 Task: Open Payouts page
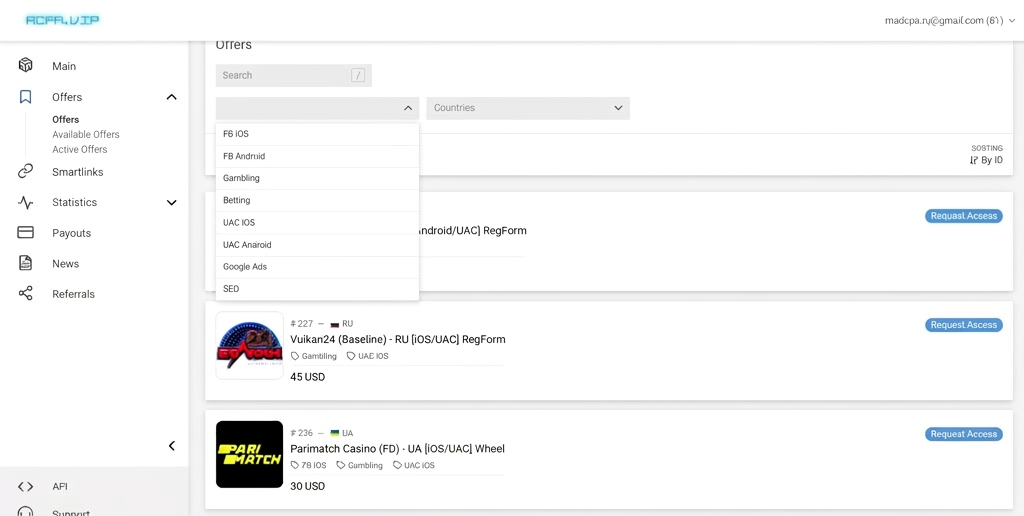coord(71,233)
